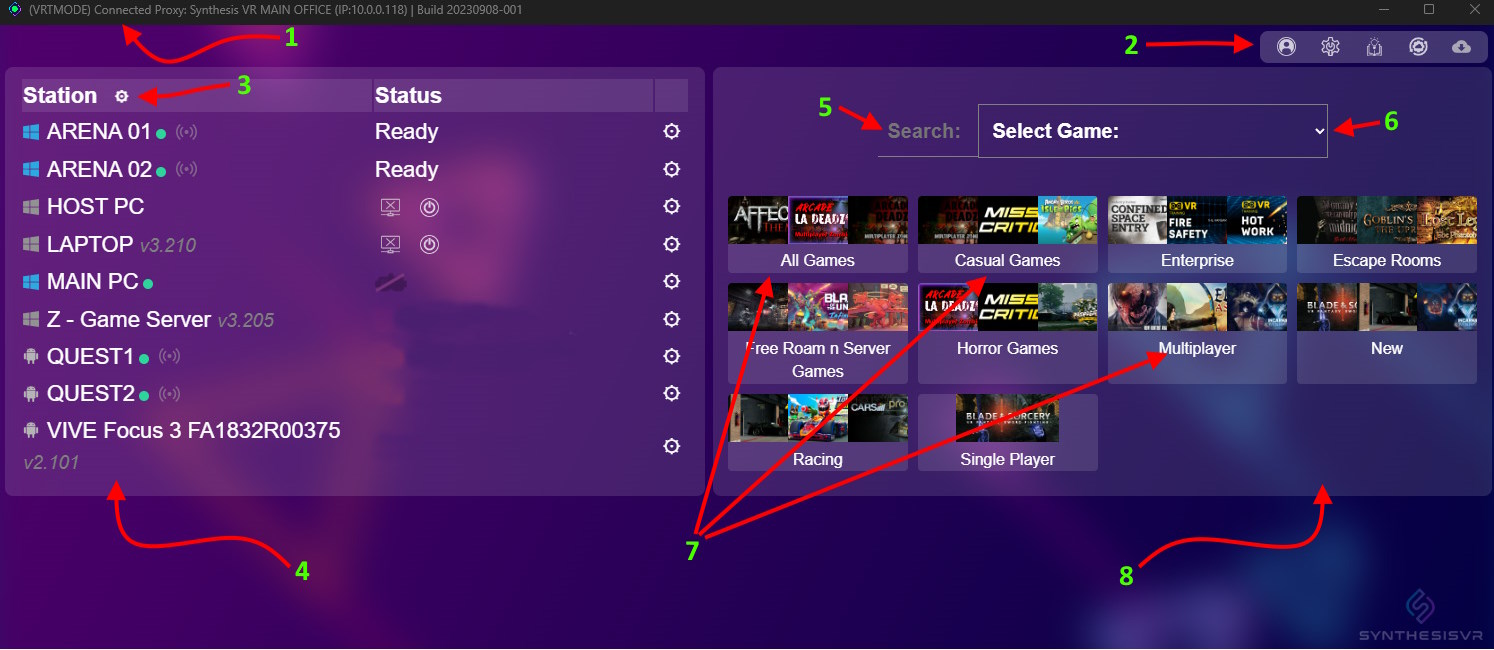This screenshot has height=650, width=1494.
Task: Open the Multiplayer category
Action: pos(1196,333)
